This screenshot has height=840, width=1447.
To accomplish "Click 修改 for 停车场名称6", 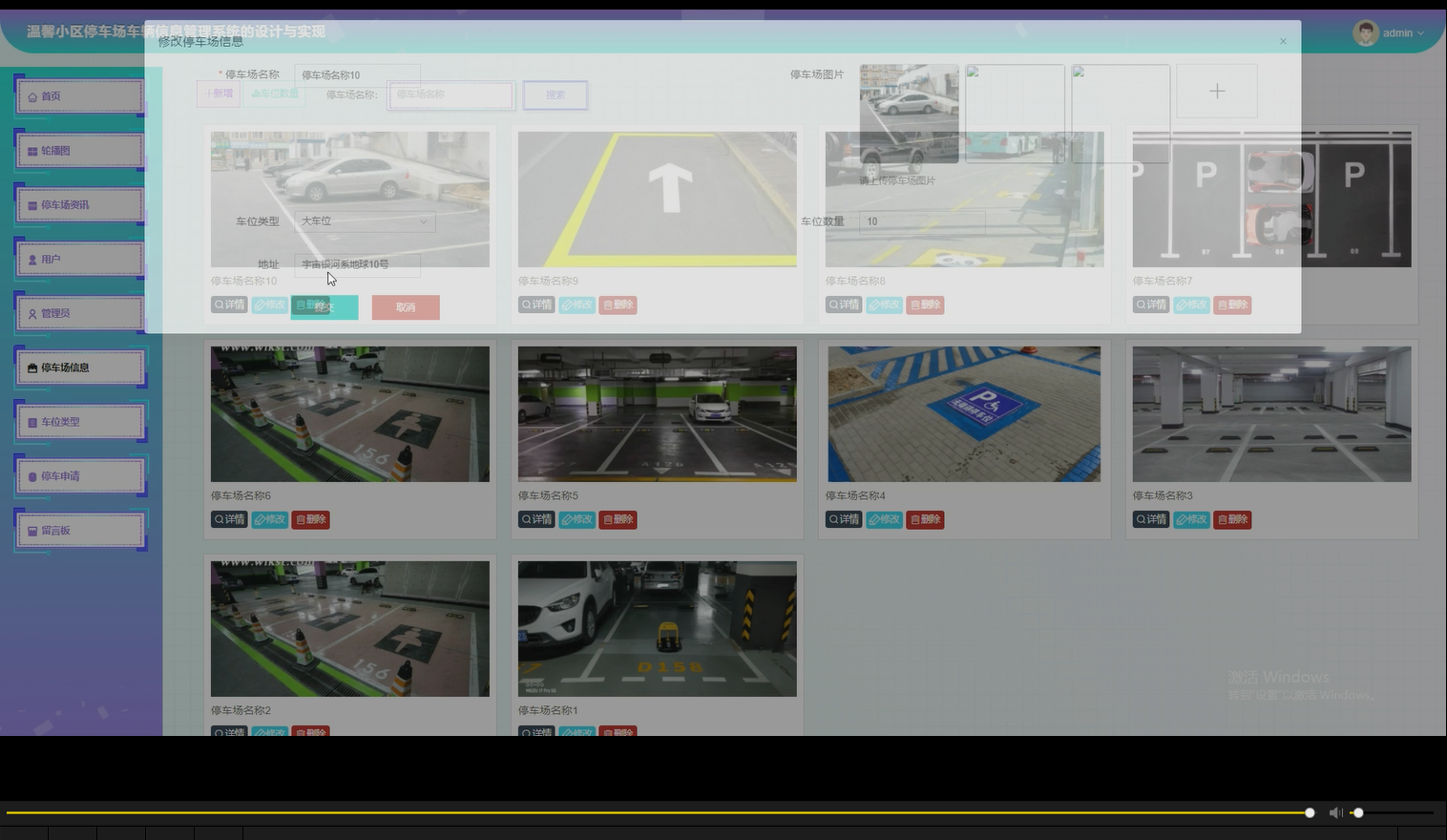I will point(270,519).
